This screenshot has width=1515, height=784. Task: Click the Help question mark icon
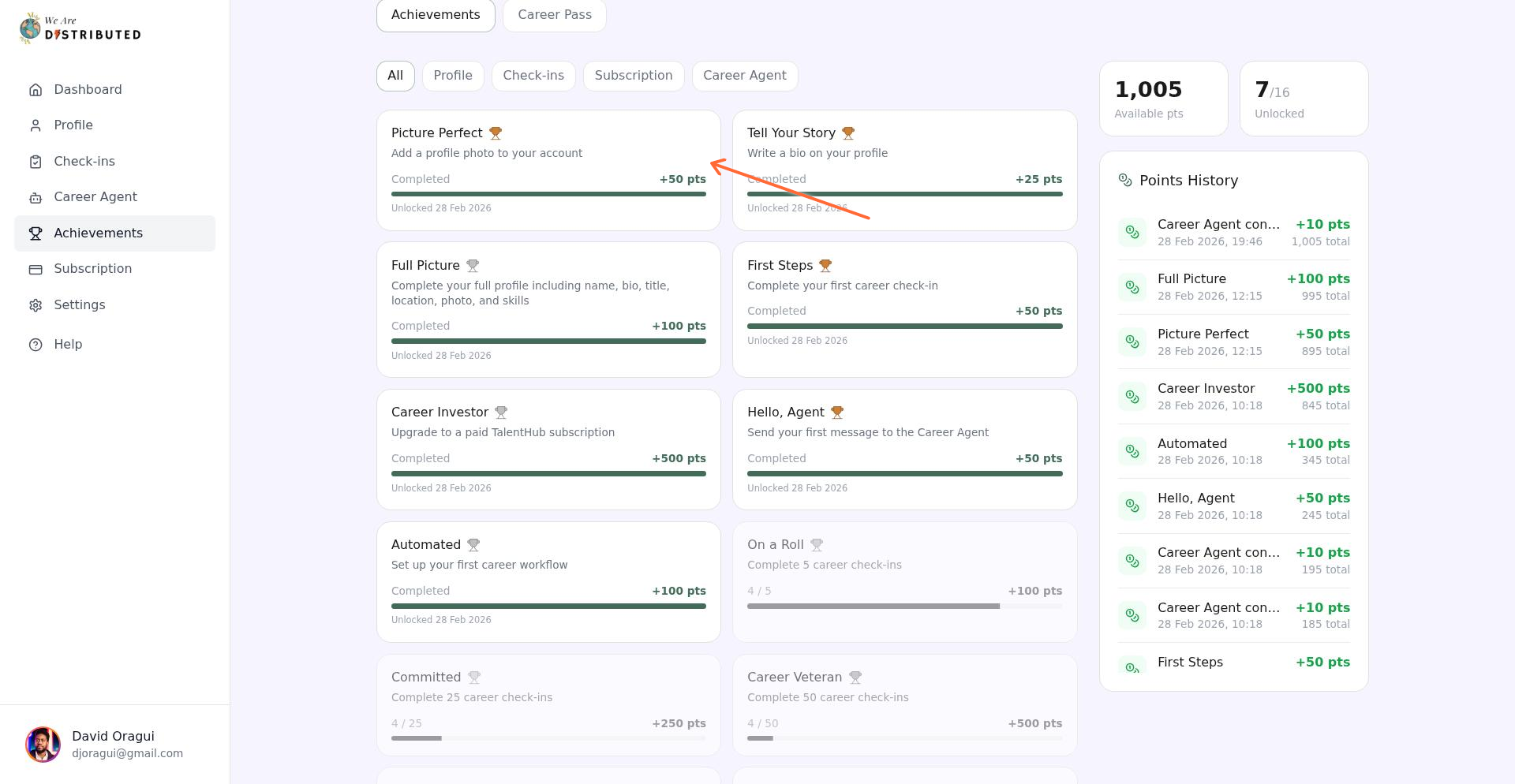click(x=36, y=345)
